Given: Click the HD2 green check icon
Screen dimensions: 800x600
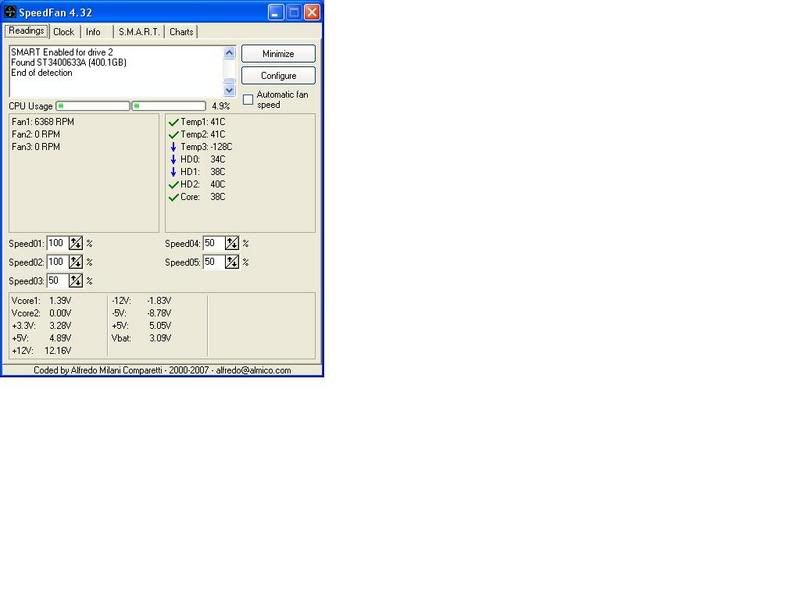Looking at the screenshot, I should pyautogui.click(x=173, y=185).
